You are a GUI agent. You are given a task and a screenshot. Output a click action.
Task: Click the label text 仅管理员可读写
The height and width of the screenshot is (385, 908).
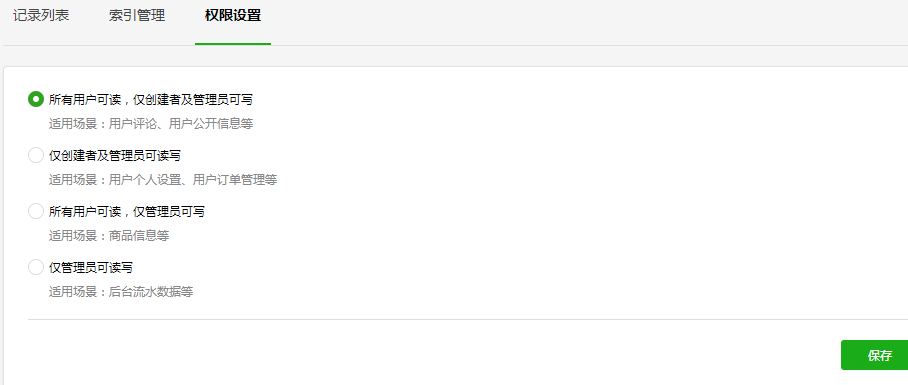(91, 268)
